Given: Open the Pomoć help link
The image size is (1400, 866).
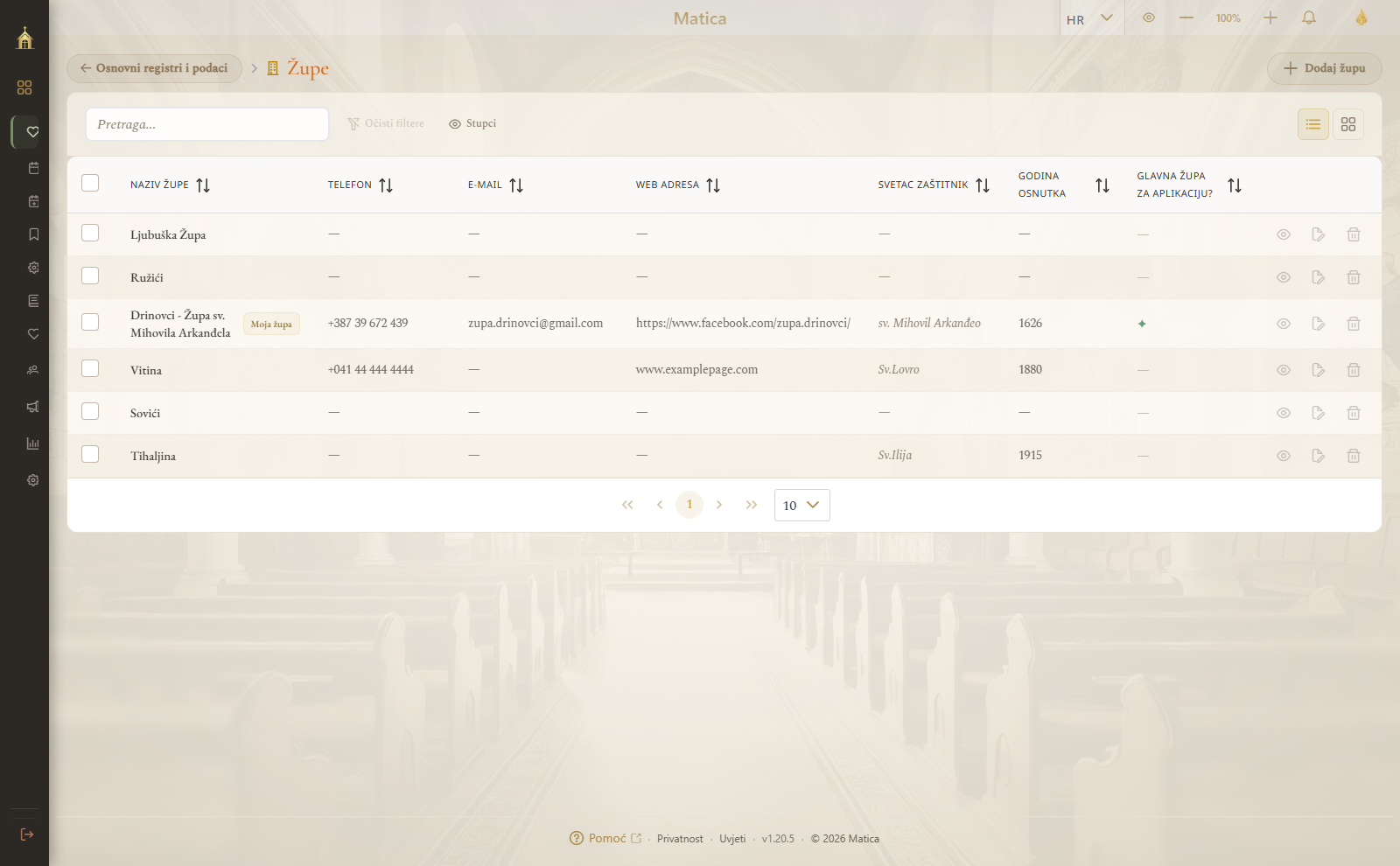Looking at the screenshot, I should [605, 838].
